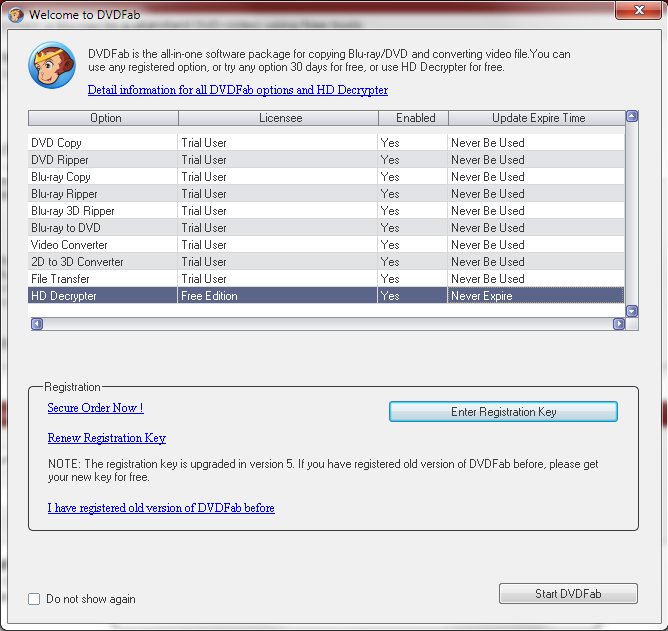Click the Option column header
The width and height of the screenshot is (668, 631).
tap(103, 118)
